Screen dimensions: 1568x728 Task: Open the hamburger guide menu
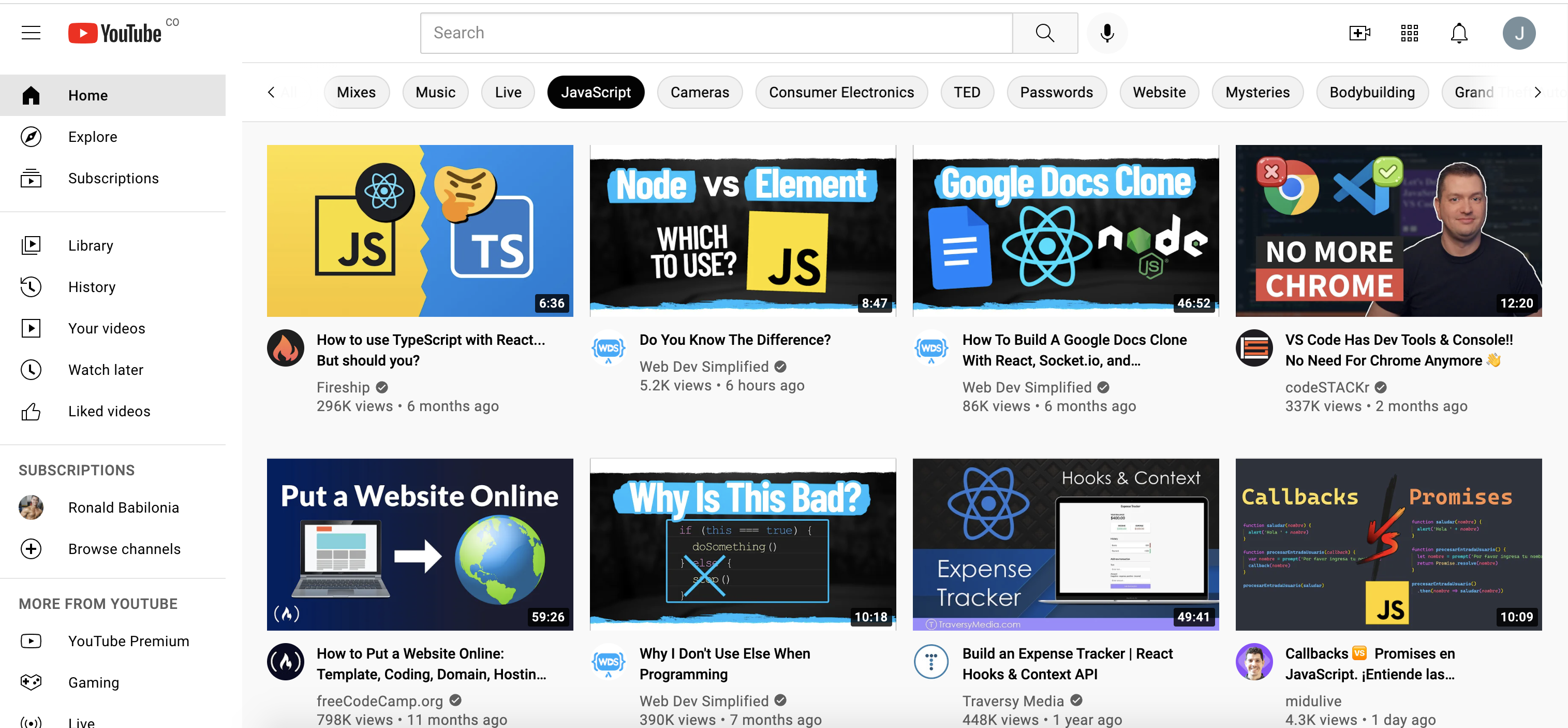31,33
